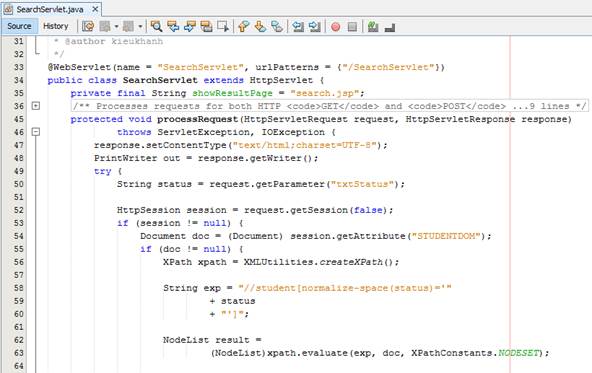Screen dimensions: 592x373
Task: Click the collapsed comment '...9 lines' box
Action: tap(329, 106)
